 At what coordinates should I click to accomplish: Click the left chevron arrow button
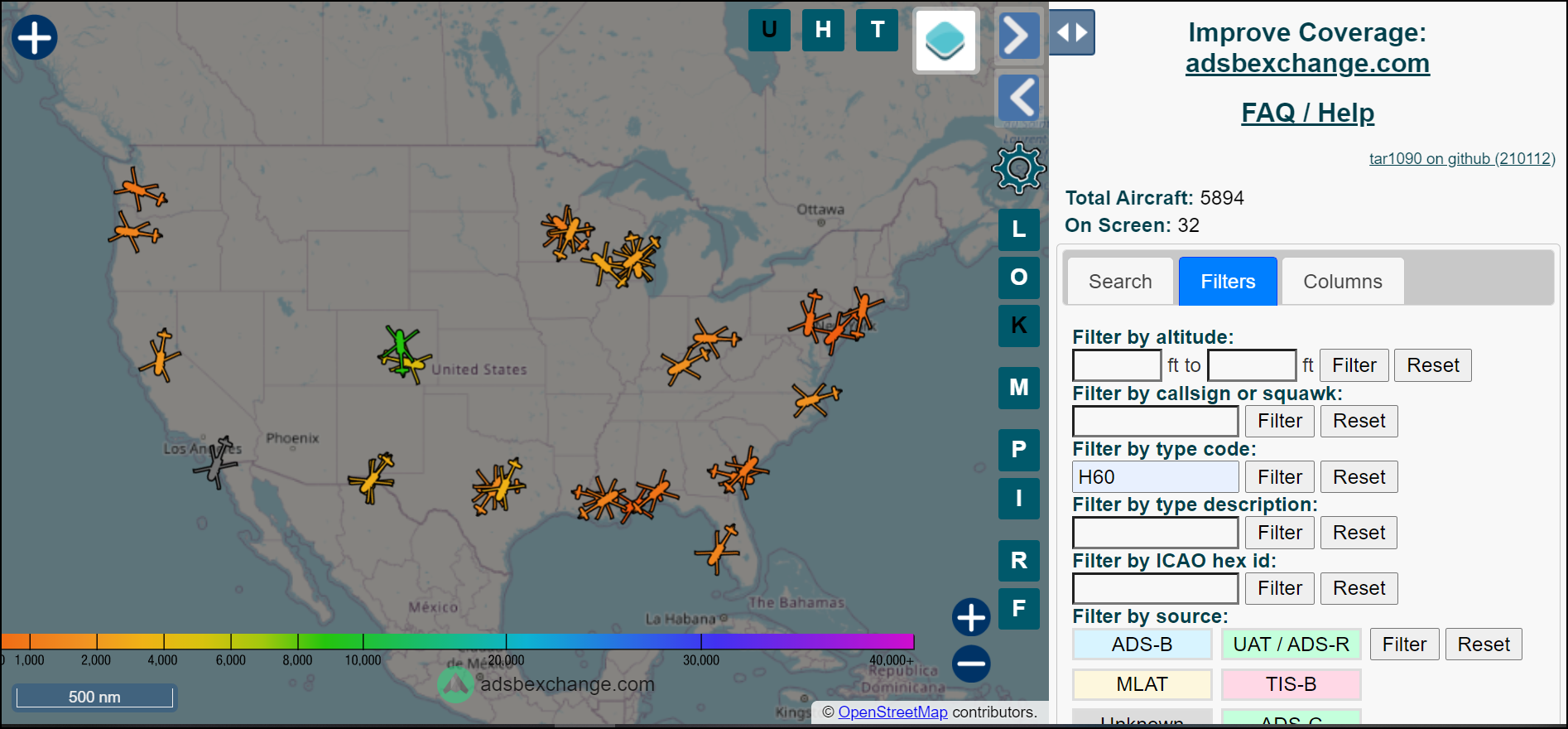(1018, 98)
